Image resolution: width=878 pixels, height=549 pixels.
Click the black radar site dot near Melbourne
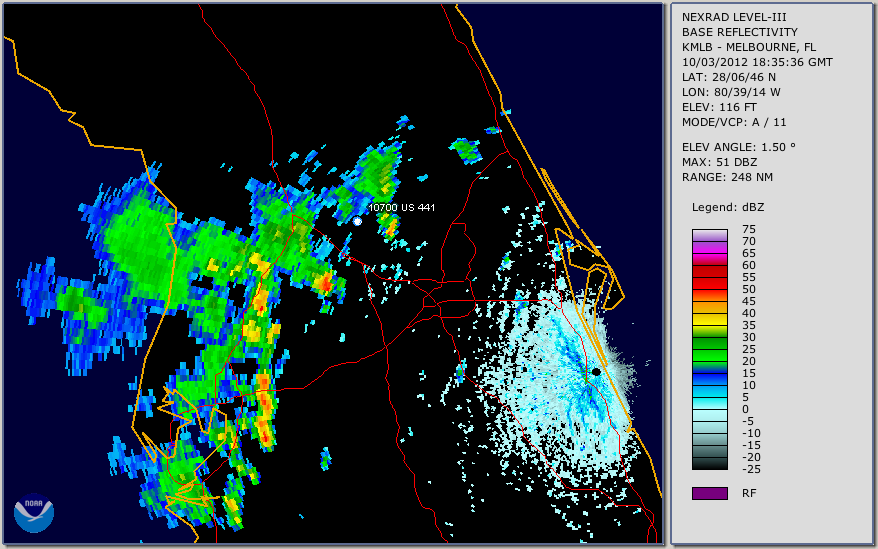point(596,371)
